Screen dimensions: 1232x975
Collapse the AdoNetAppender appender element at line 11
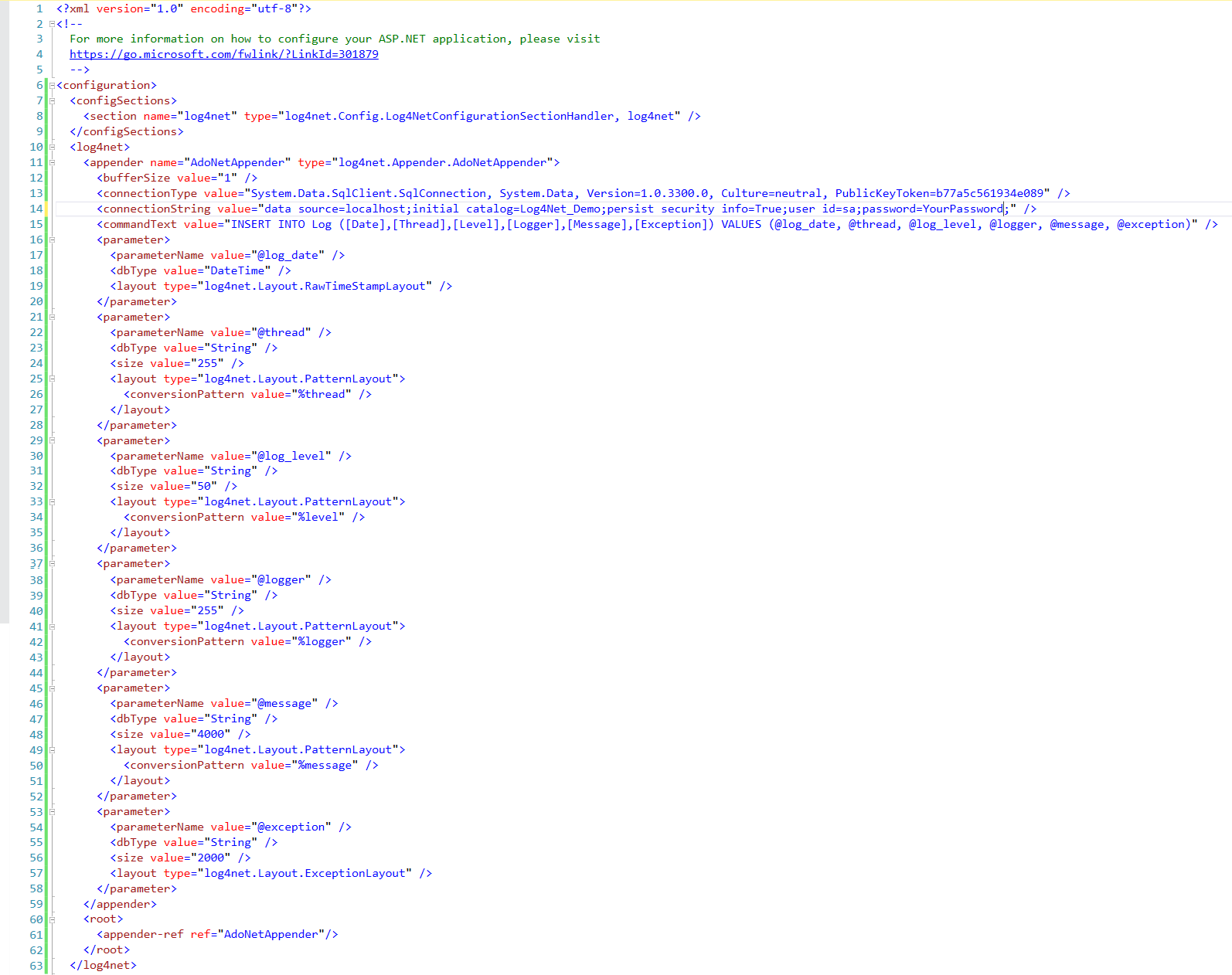pos(52,162)
